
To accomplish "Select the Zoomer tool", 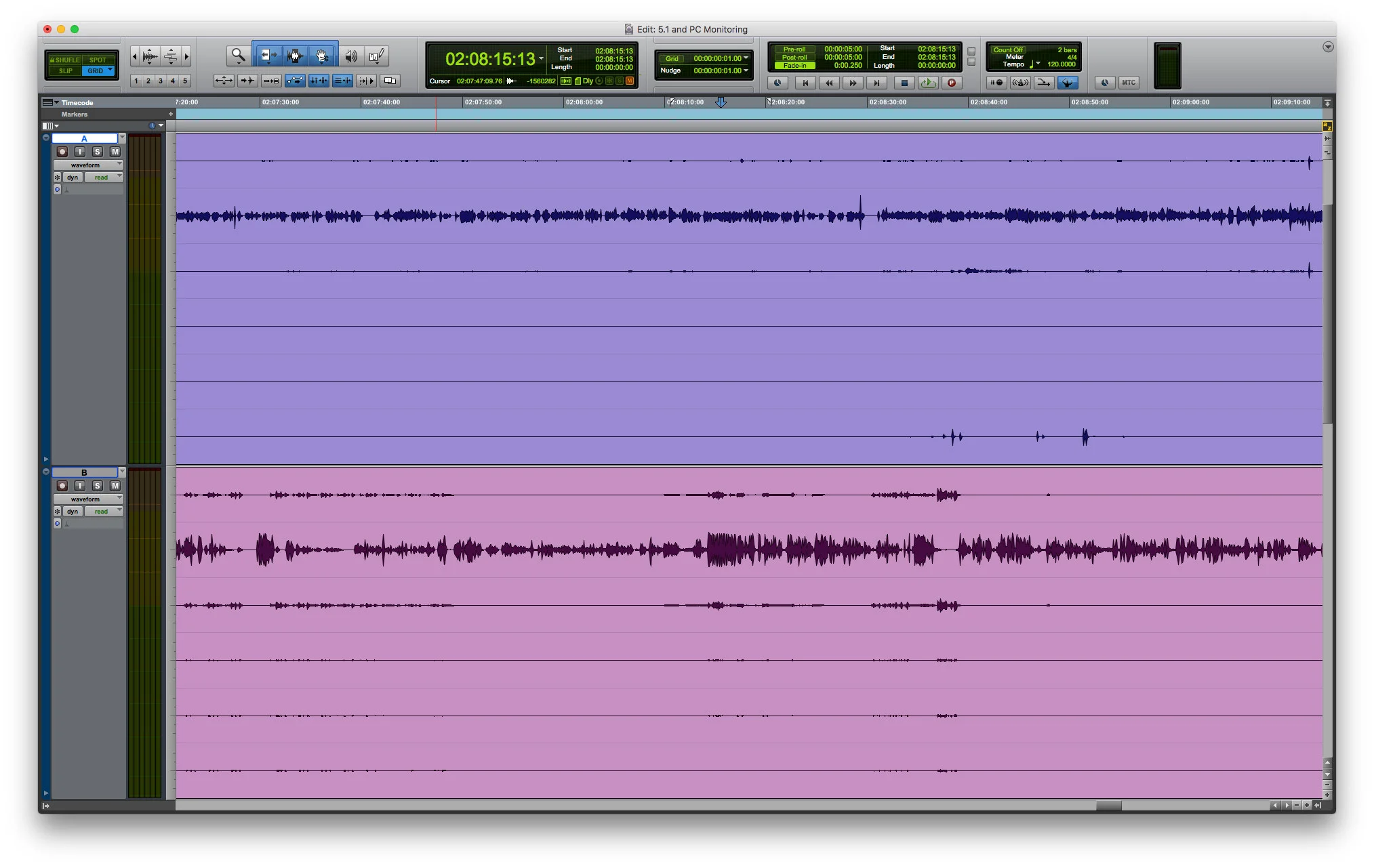I will 237,55.
